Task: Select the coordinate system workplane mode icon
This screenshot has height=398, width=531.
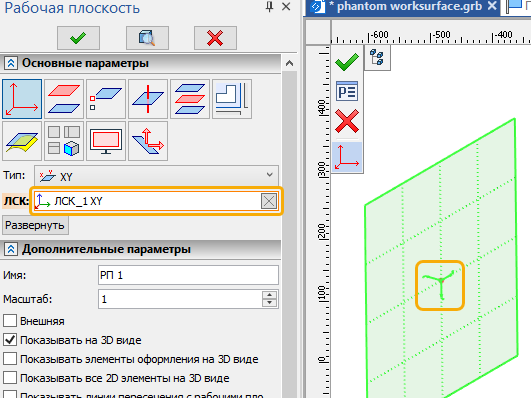Action: pos(22,99)
